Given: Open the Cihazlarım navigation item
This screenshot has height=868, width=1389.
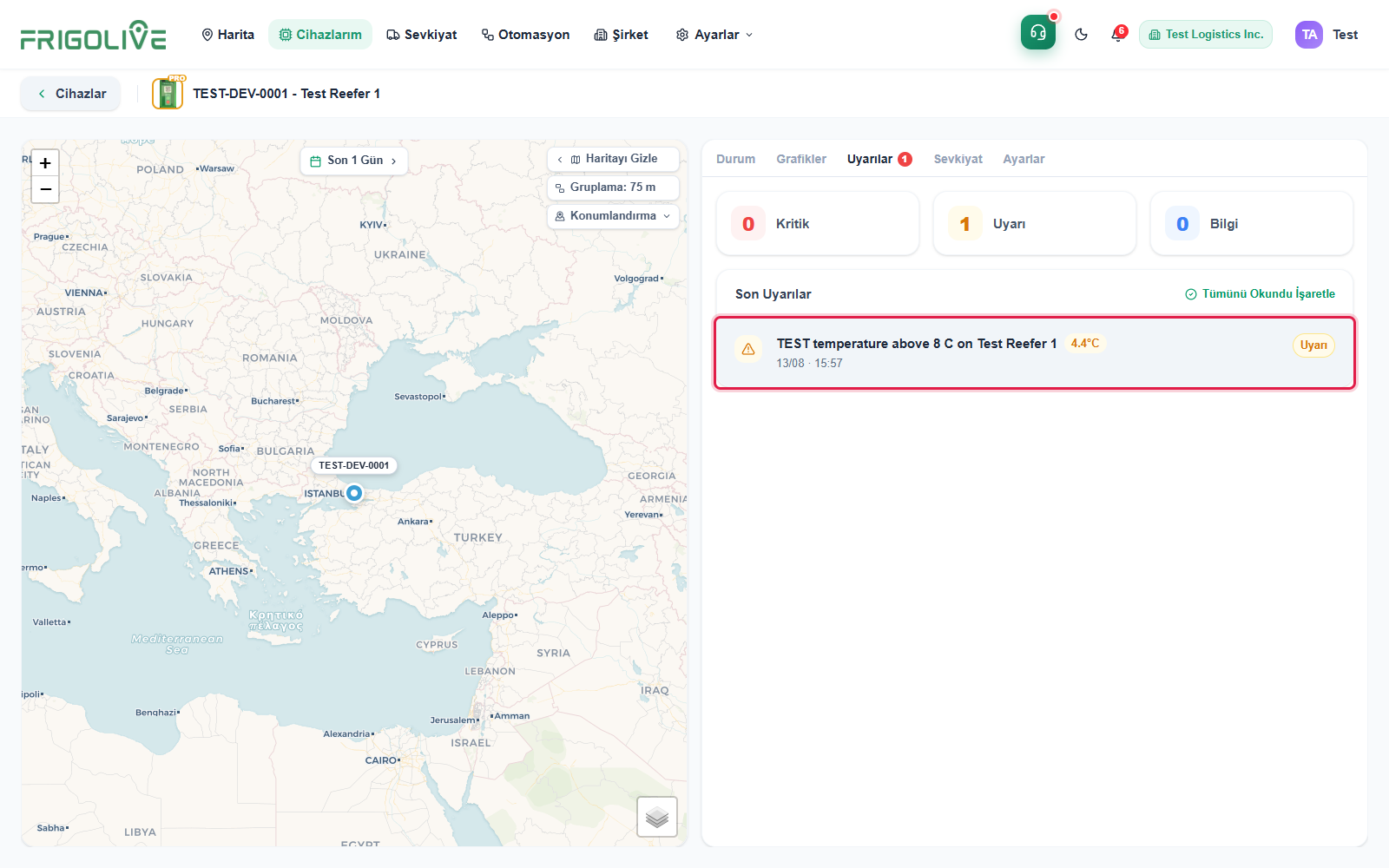Looking at the screenshot, I should point(320,35).
